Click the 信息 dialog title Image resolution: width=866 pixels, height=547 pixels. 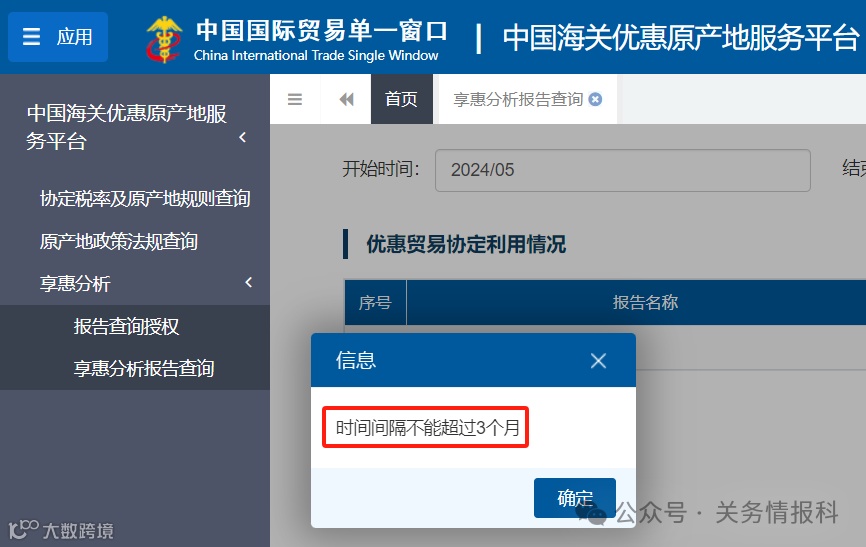pyautogui.click(x=356, y=360)
